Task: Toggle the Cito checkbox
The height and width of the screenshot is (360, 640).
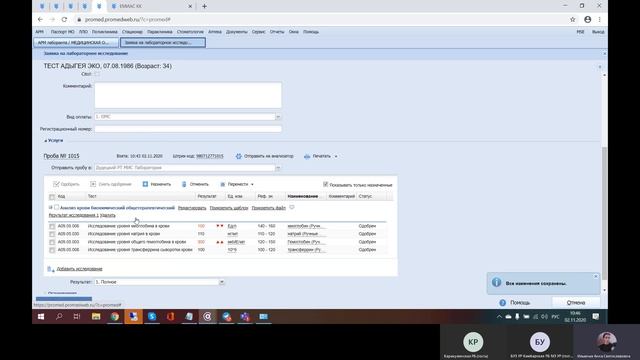Action: (x=97, y=74)
